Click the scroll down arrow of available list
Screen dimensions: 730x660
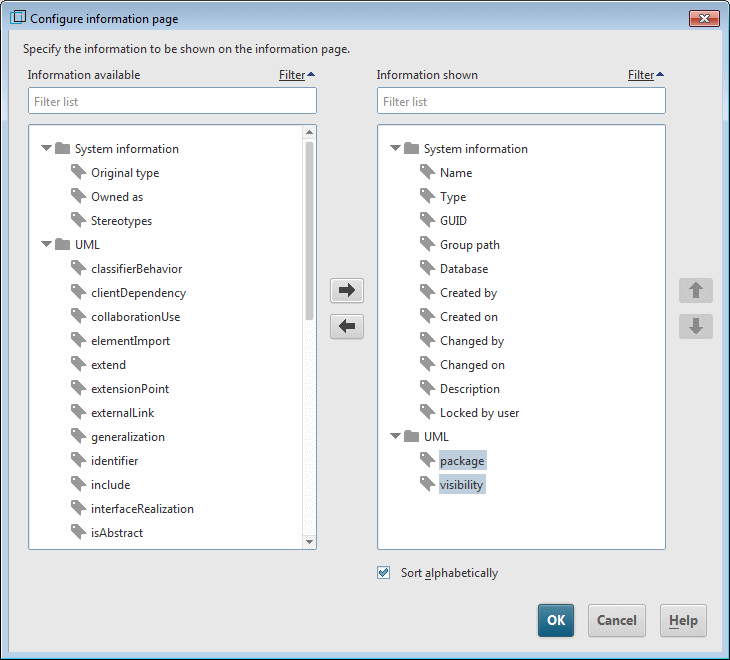(309, 542)
